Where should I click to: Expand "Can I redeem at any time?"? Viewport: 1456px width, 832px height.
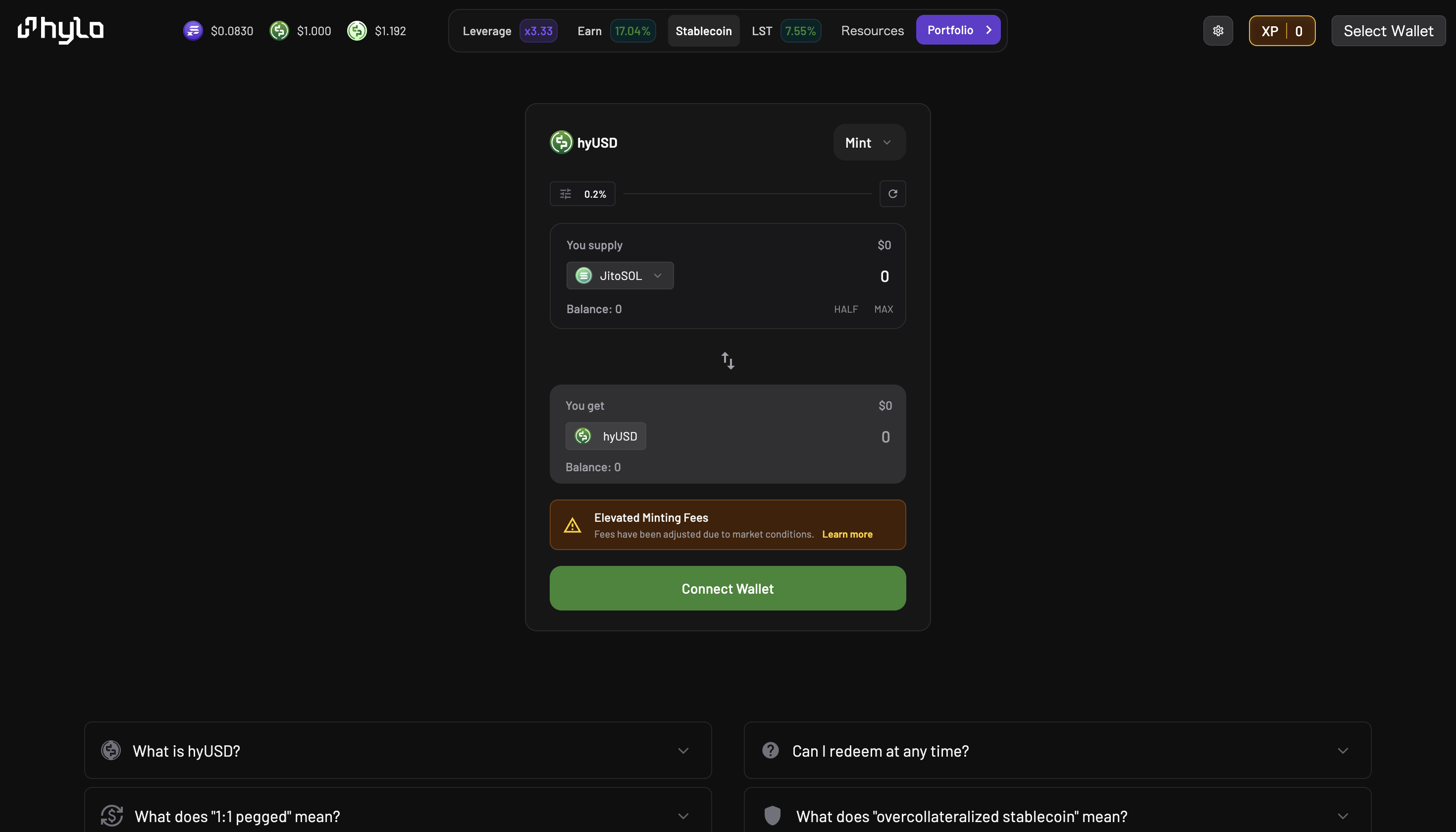1057,750
